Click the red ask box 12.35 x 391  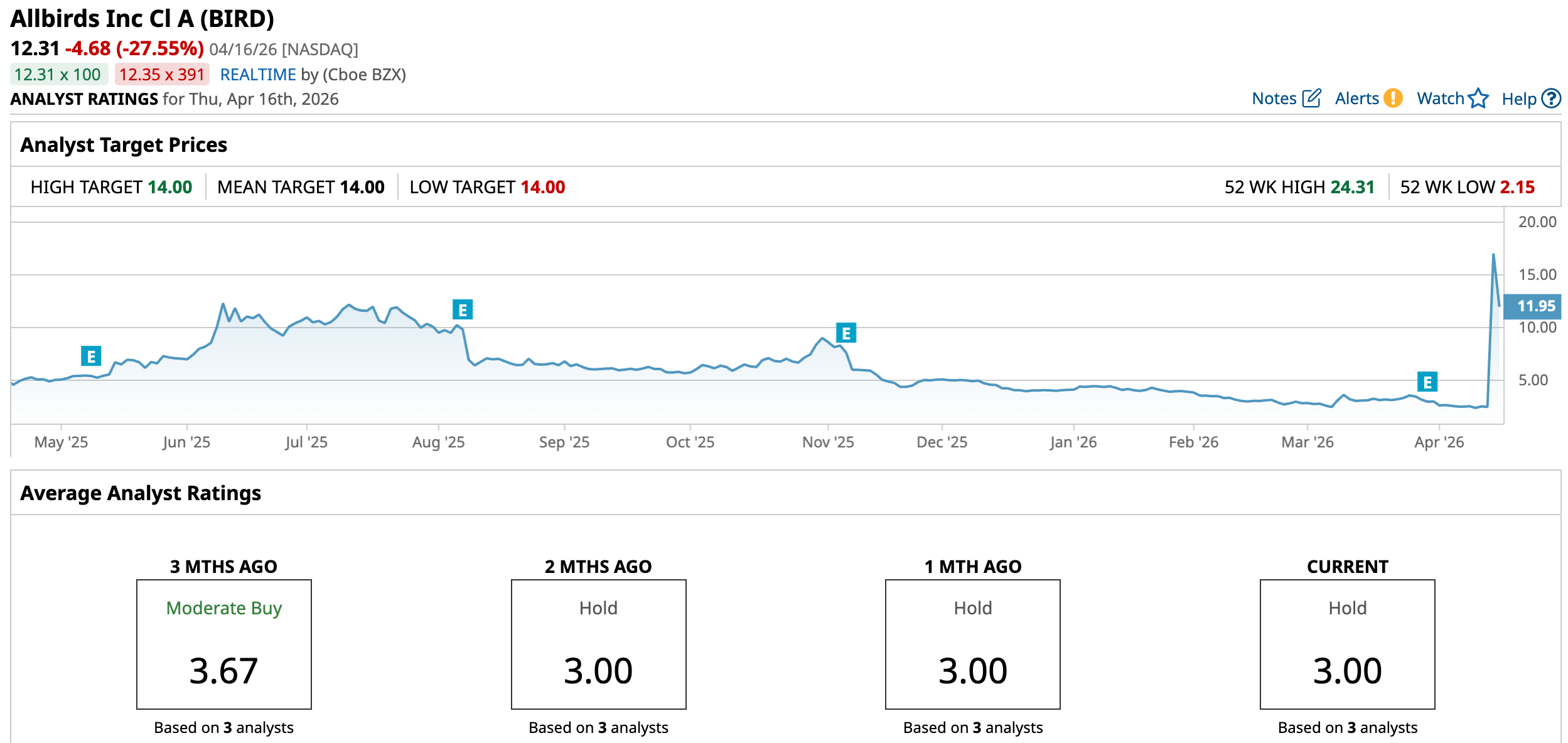tap(162, 75)
